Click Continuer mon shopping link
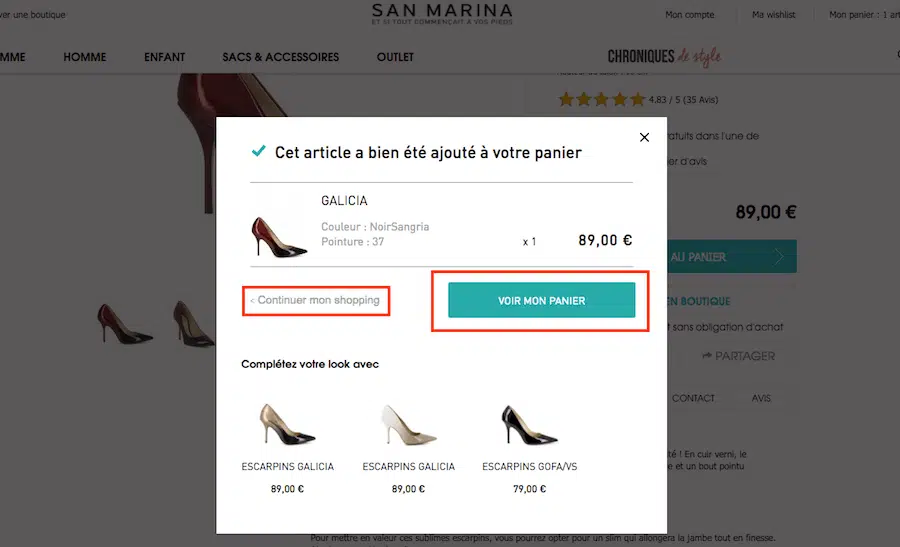Image resolution: width=900 pixels, height=547 pixels. (316, 300)
